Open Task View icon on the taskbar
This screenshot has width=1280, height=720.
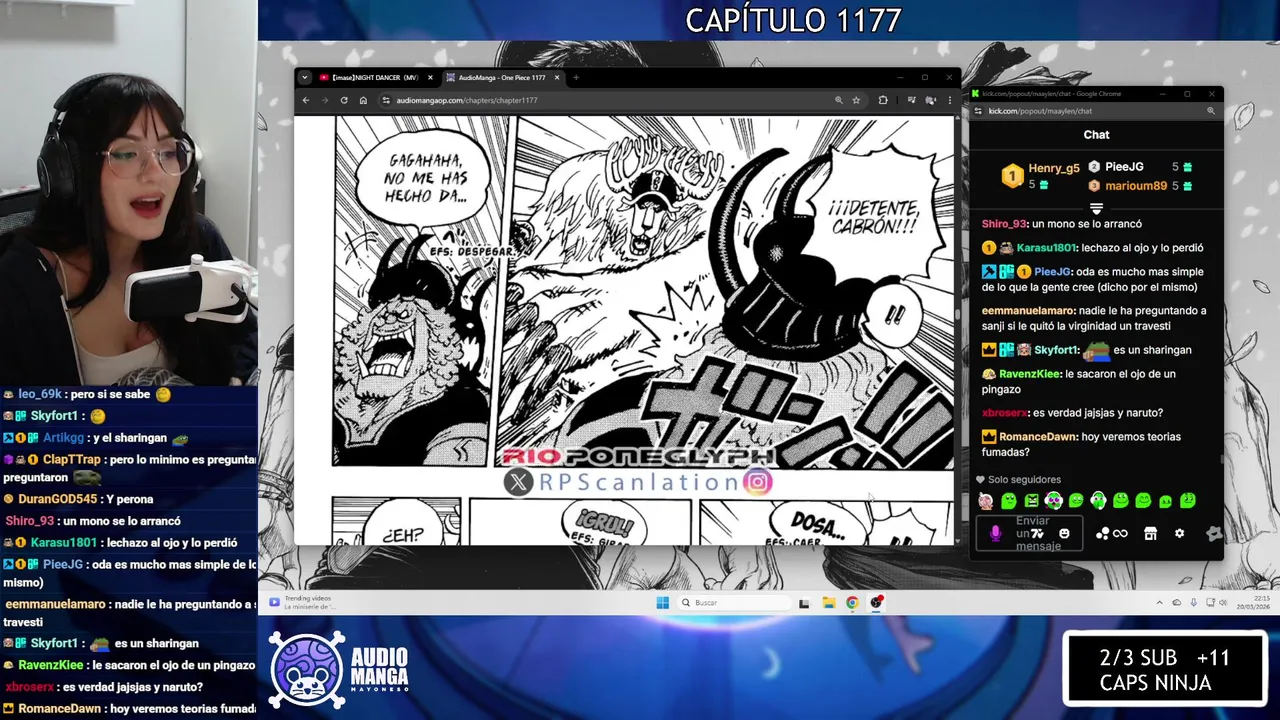(804, 602)
